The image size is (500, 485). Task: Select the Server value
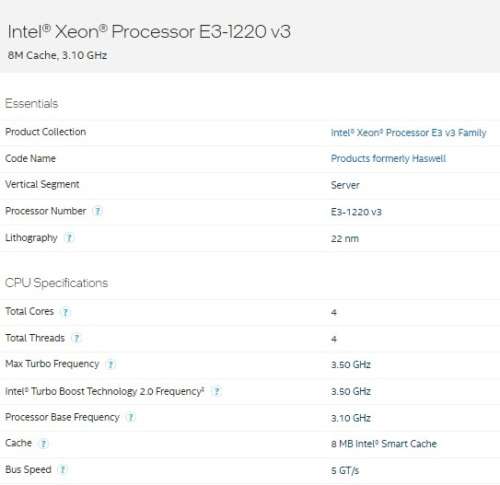point(345,185)
